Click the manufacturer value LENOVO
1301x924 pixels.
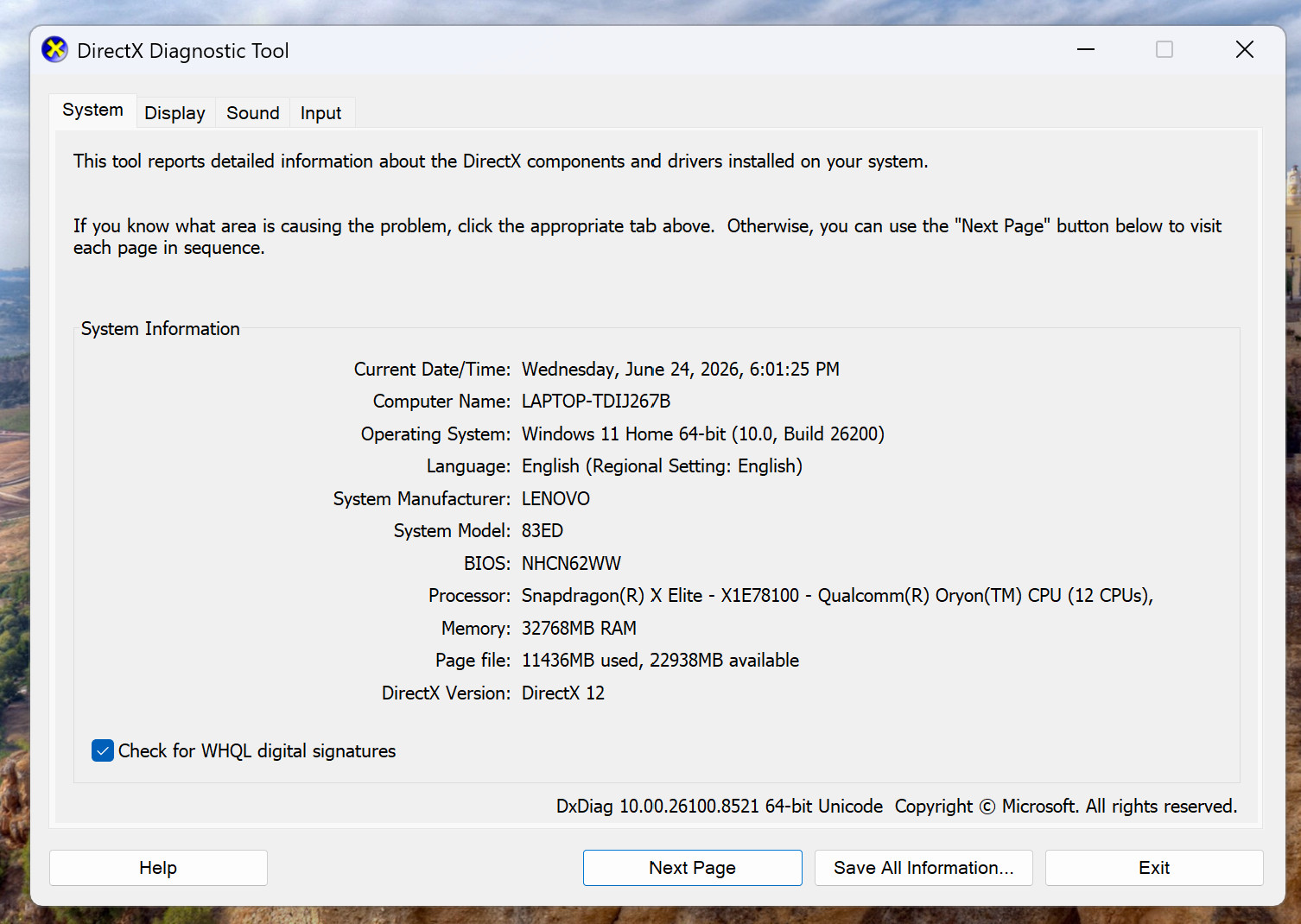tap(555, 499)
